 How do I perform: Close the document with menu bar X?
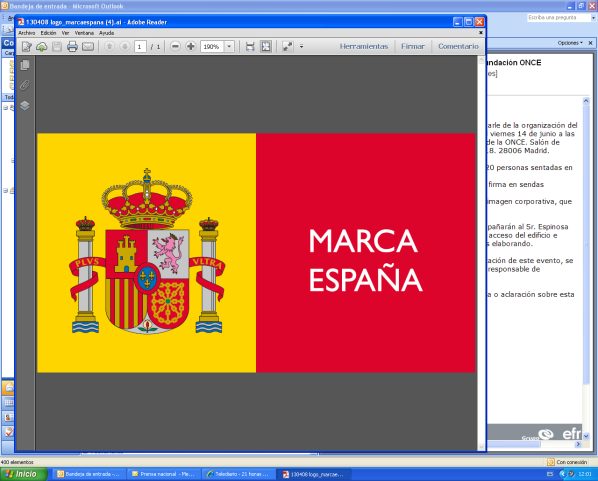pos(481,33)
